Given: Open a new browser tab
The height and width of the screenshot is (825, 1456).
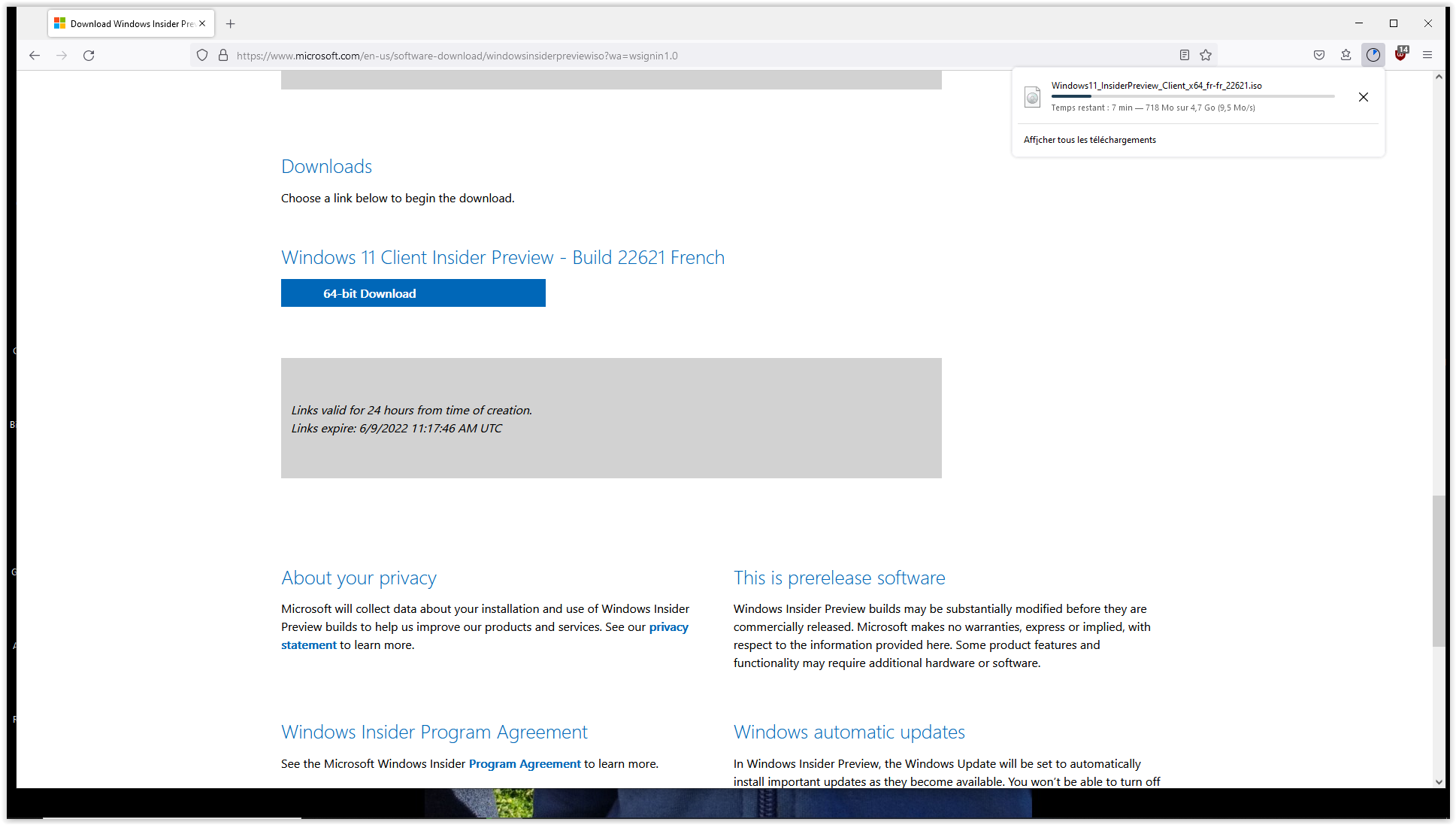Looking at the screenshot, I should coord(231,23).
